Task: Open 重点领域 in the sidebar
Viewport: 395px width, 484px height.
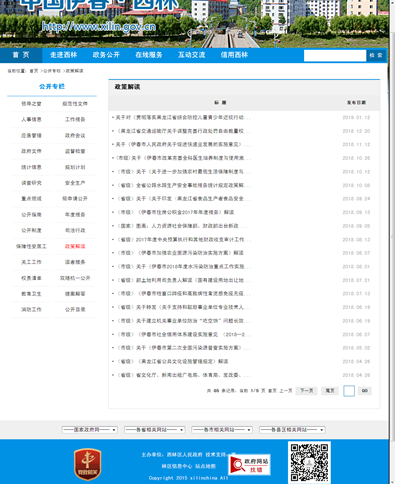Action: [x=31, y=198]
